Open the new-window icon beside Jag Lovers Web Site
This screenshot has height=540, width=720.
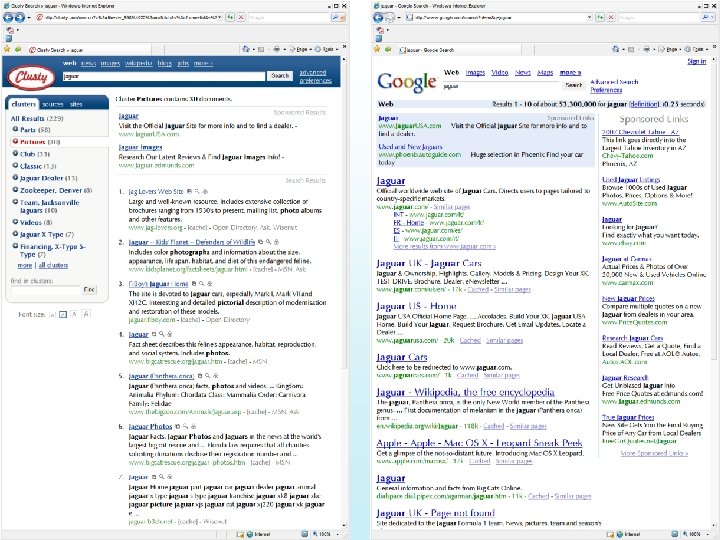(x=189, y=191)
